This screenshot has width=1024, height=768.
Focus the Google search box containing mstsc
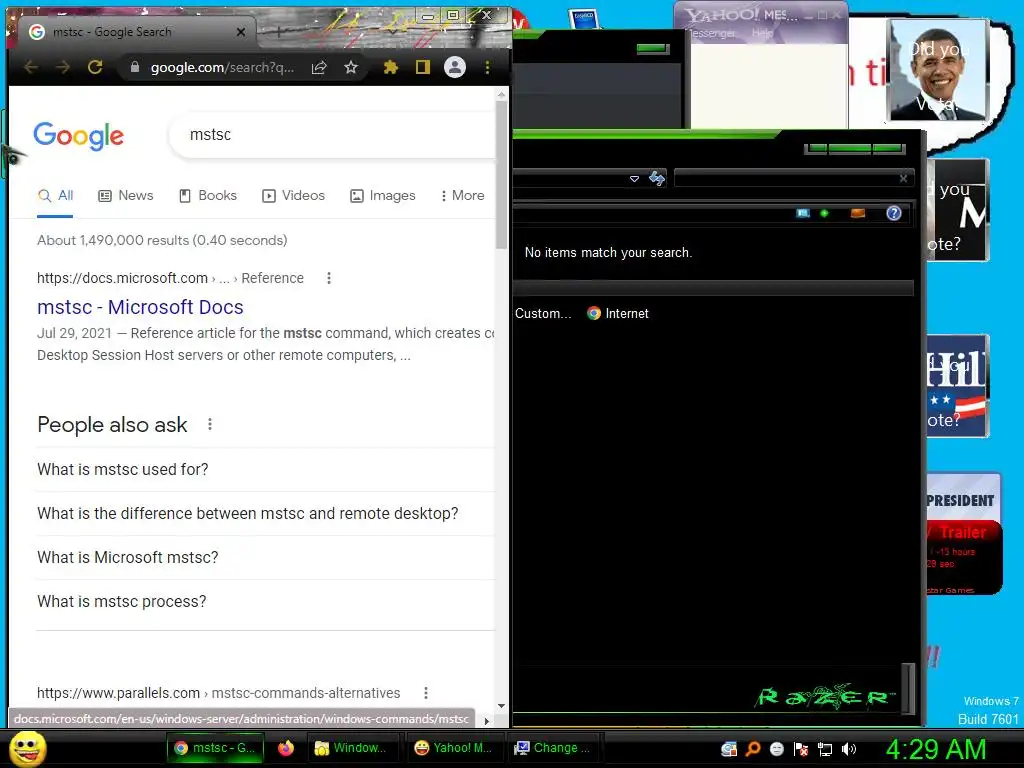[x=333, y=135]
